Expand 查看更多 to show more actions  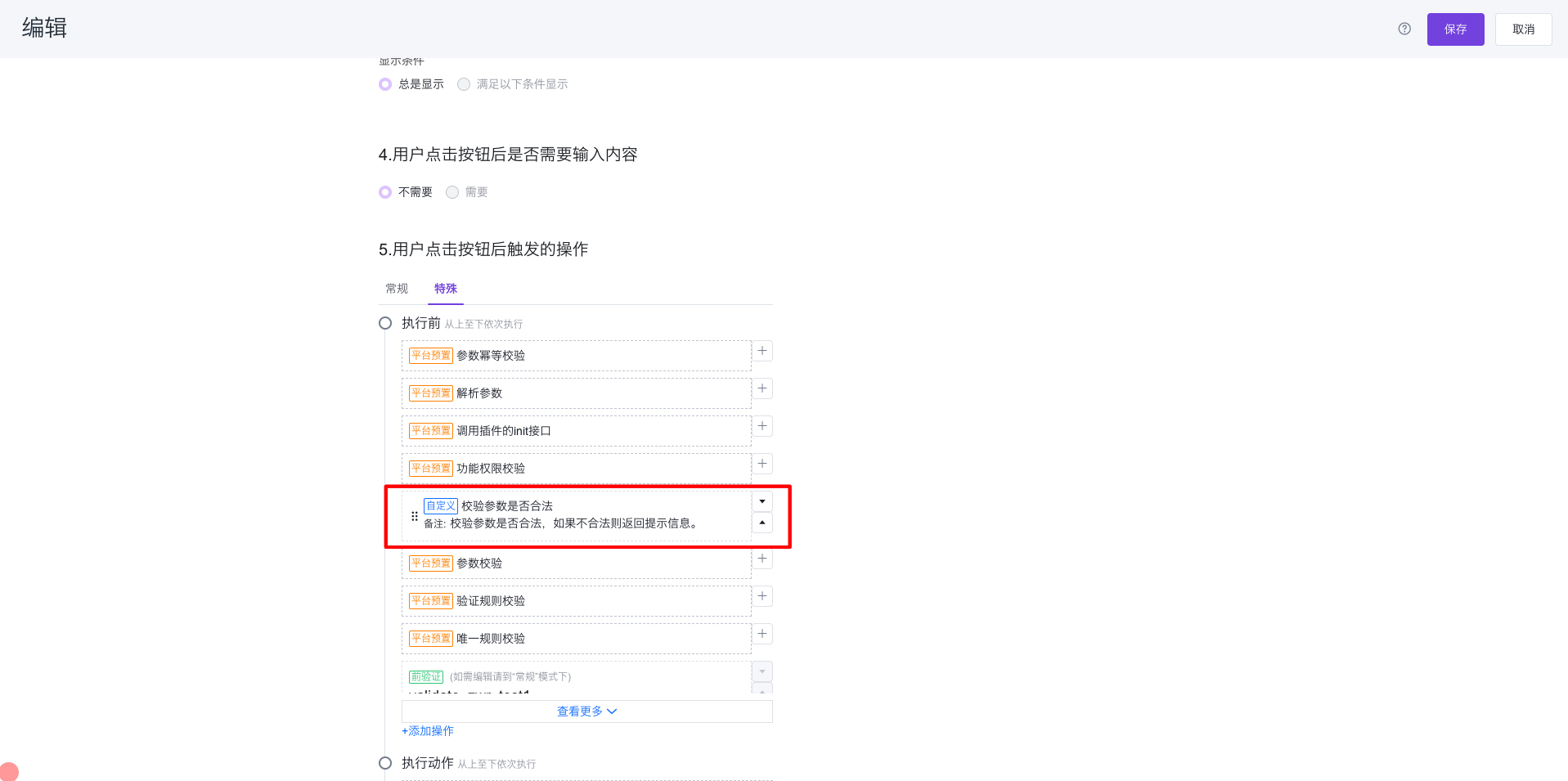(586, 711)
